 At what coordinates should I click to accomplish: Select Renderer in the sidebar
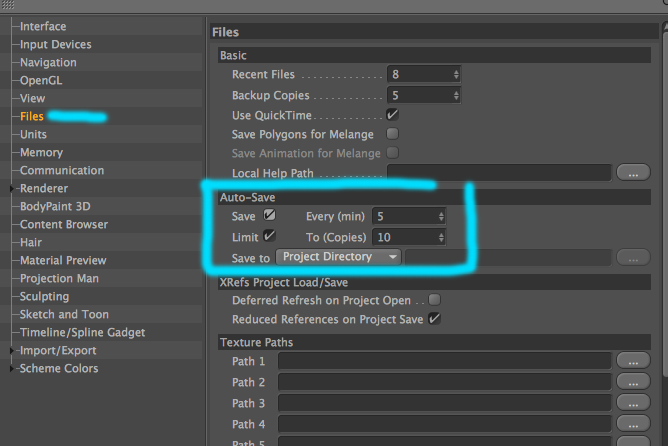point(44,188)
